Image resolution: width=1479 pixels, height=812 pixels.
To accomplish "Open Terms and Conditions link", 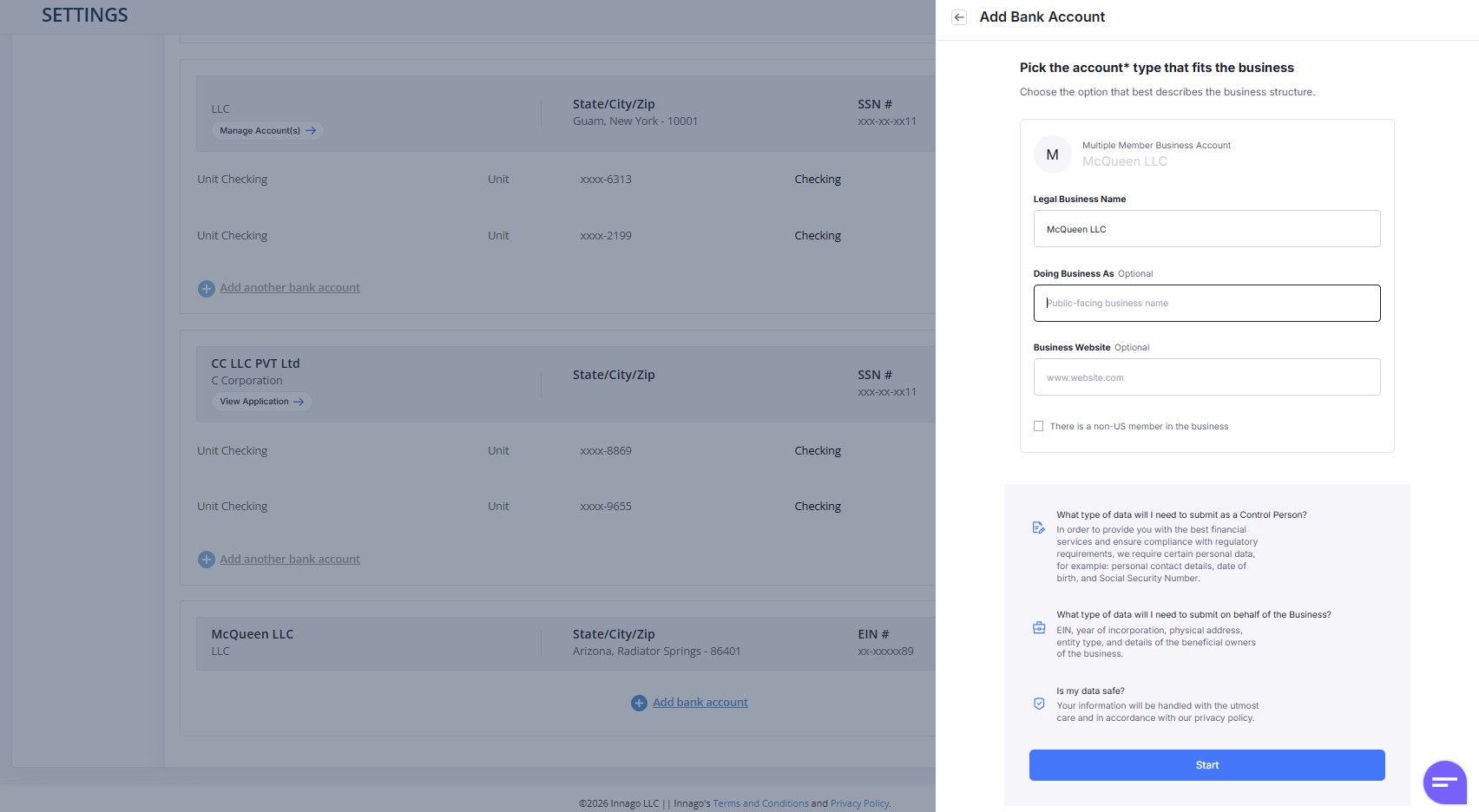I will pyautogui.click(x=761, y=803).
